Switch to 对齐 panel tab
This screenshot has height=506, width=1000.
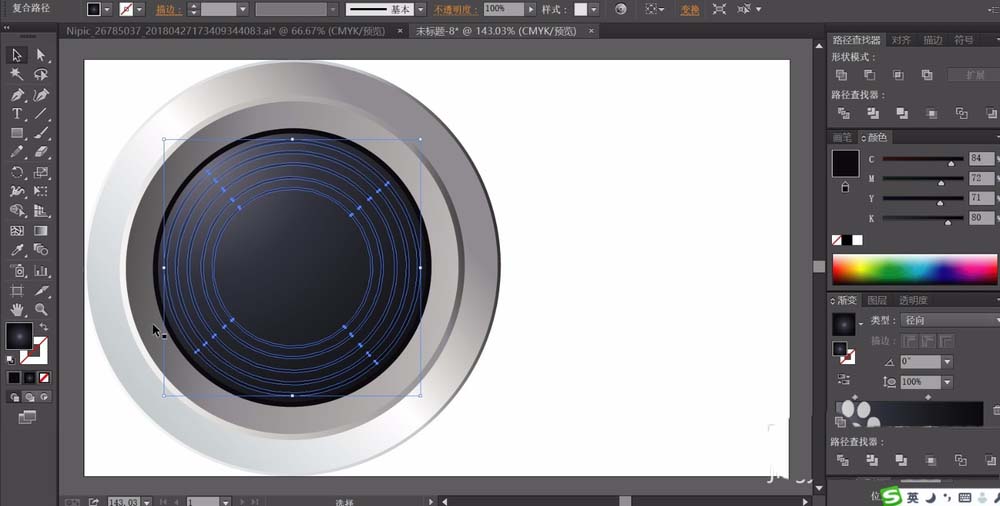[x=901, y=40]
